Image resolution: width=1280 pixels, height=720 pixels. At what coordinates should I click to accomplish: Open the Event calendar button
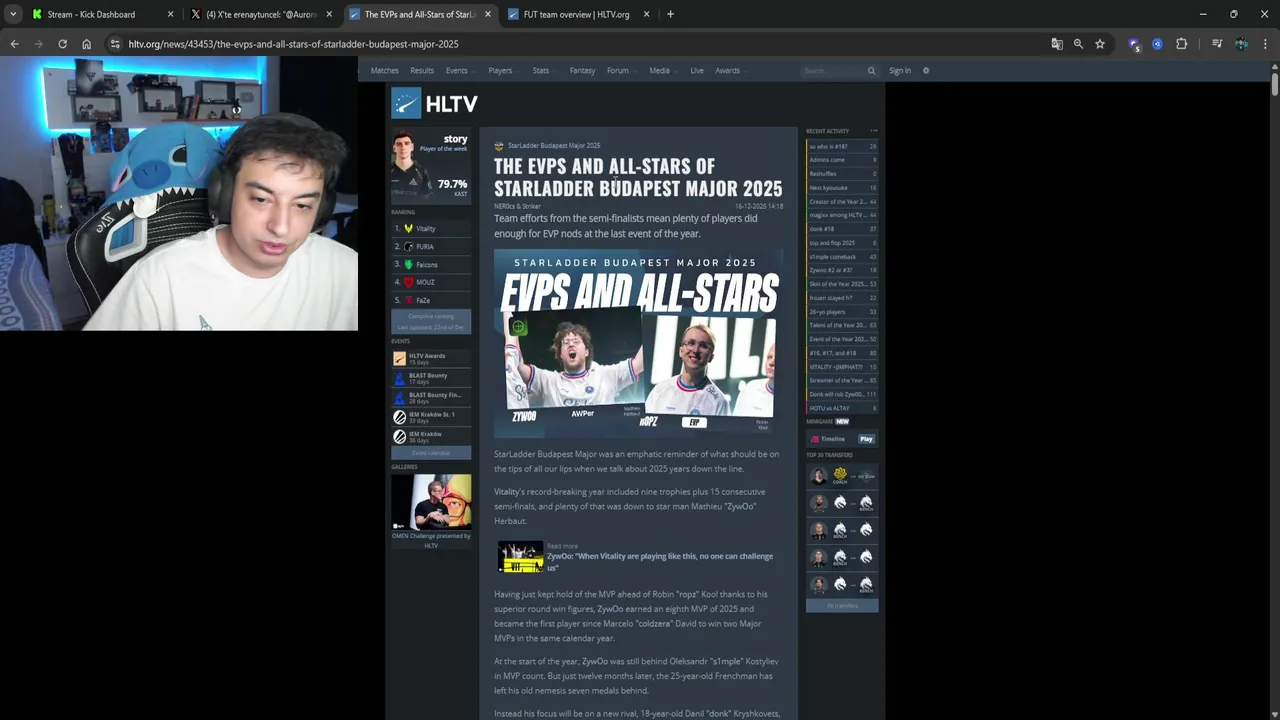pyautogui.click(x=431, y=453)
